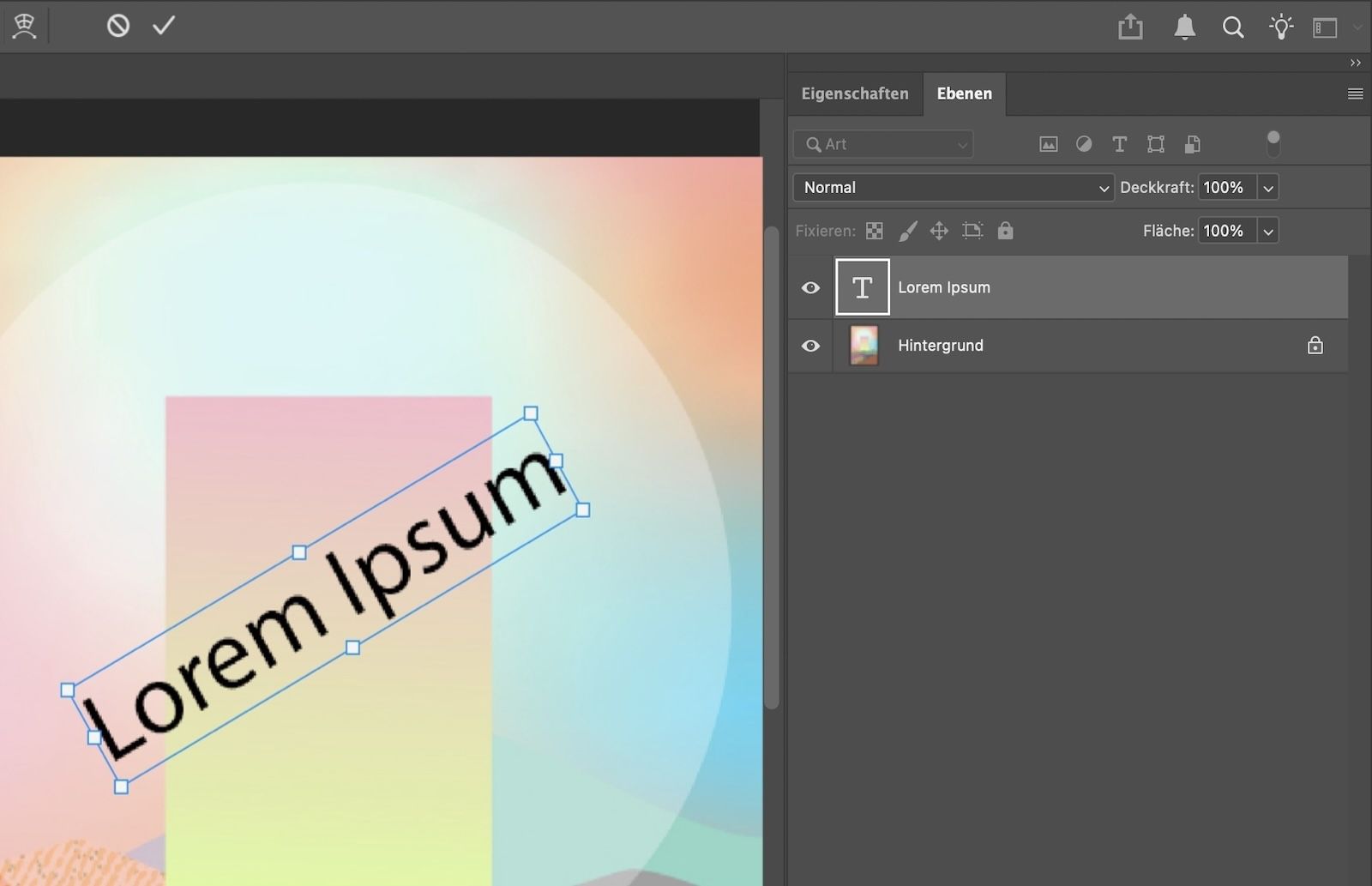Click the Hintergrund layer thumbnail
Screen dimensions: 1372x886
[x=864, y=346]
